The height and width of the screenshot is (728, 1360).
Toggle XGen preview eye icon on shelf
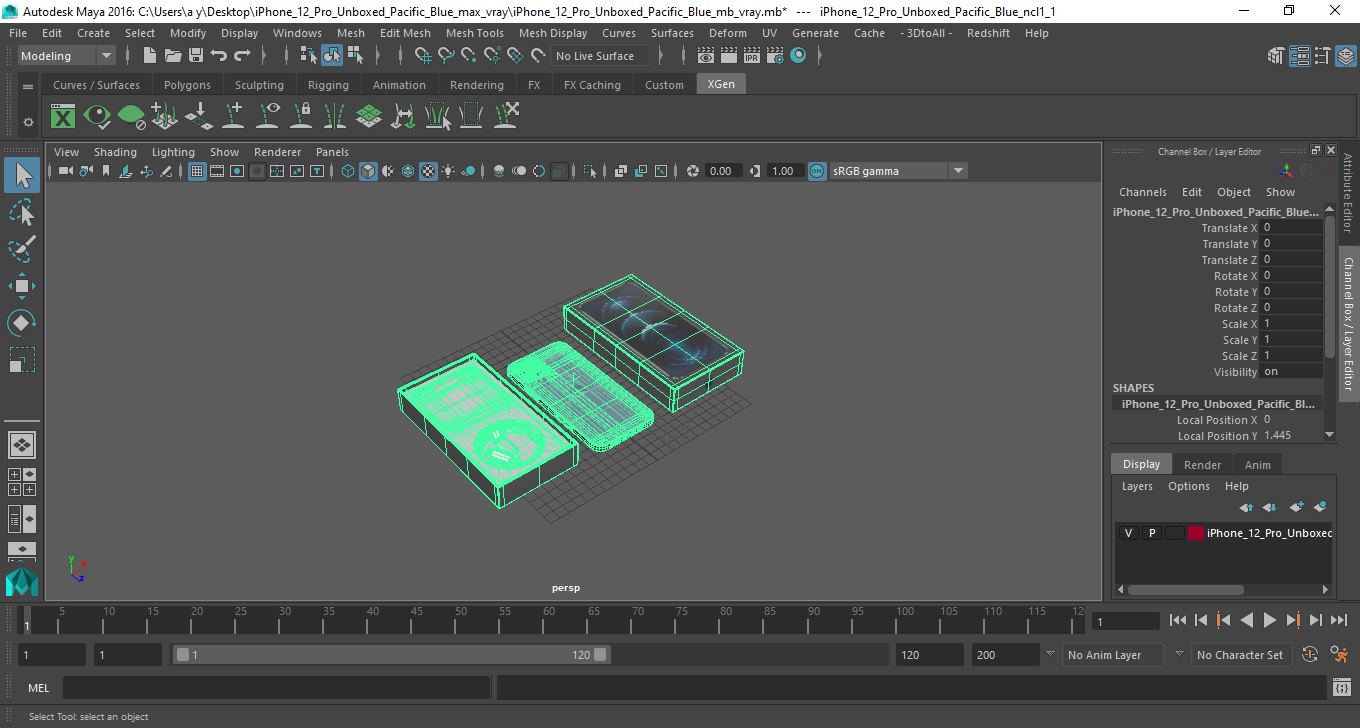(97, 117)
